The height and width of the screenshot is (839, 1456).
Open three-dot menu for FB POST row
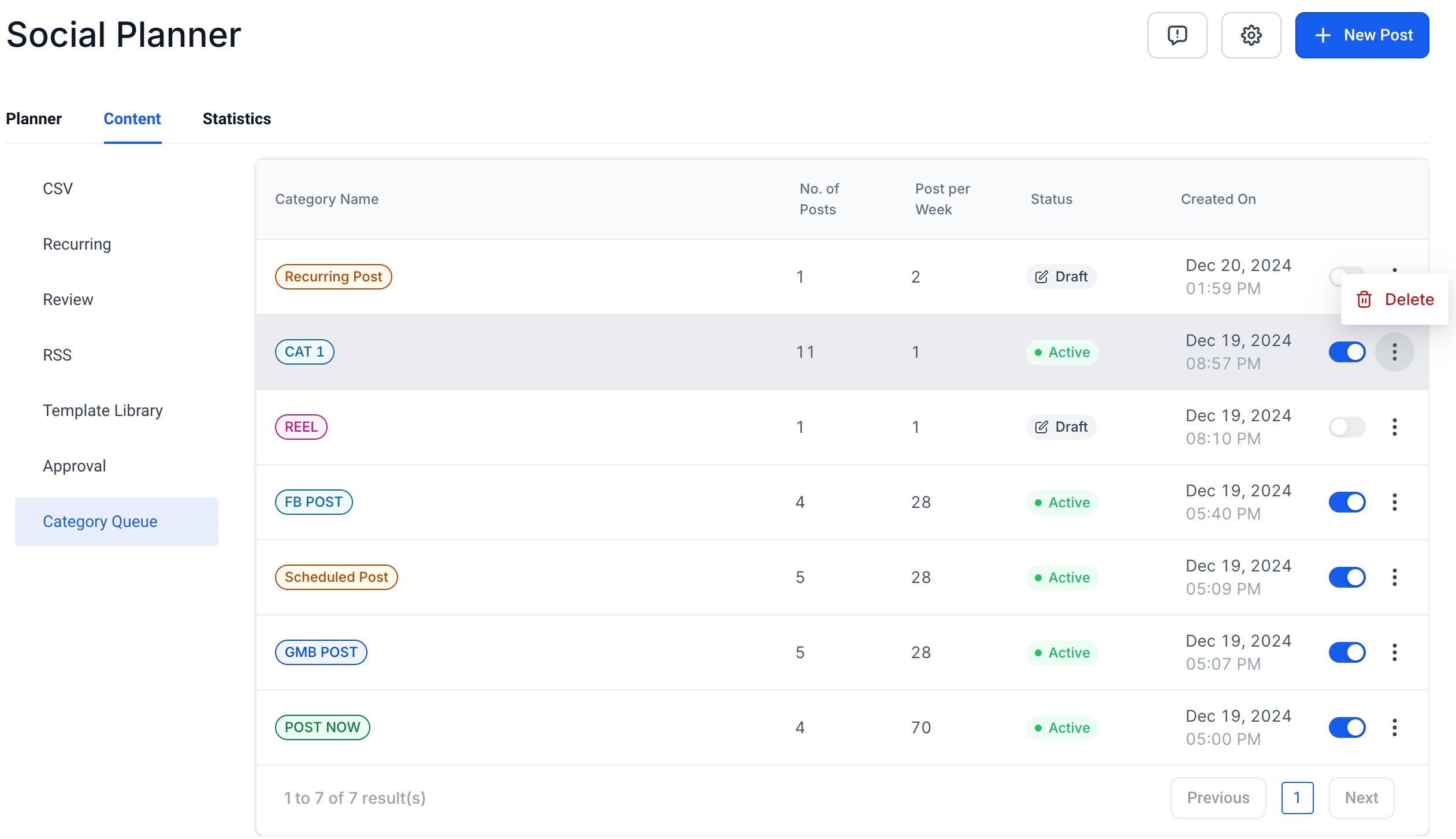(1394, 502)
